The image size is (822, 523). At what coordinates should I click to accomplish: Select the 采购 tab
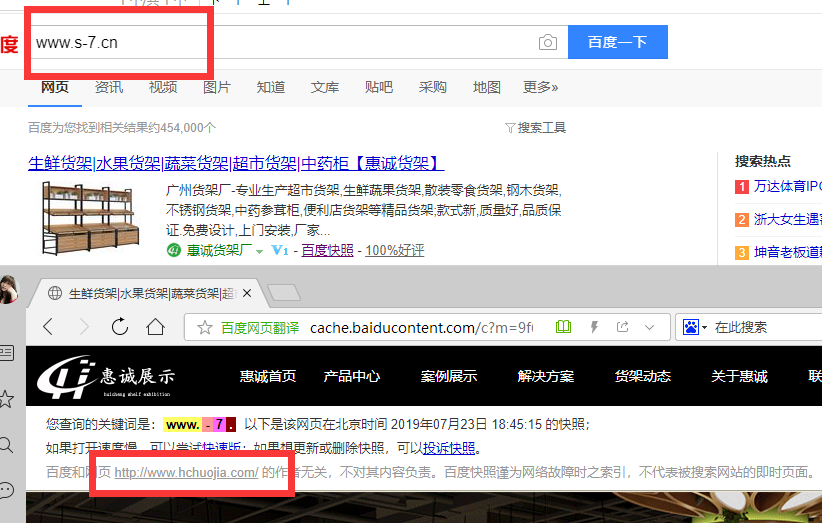coord(433,87)
